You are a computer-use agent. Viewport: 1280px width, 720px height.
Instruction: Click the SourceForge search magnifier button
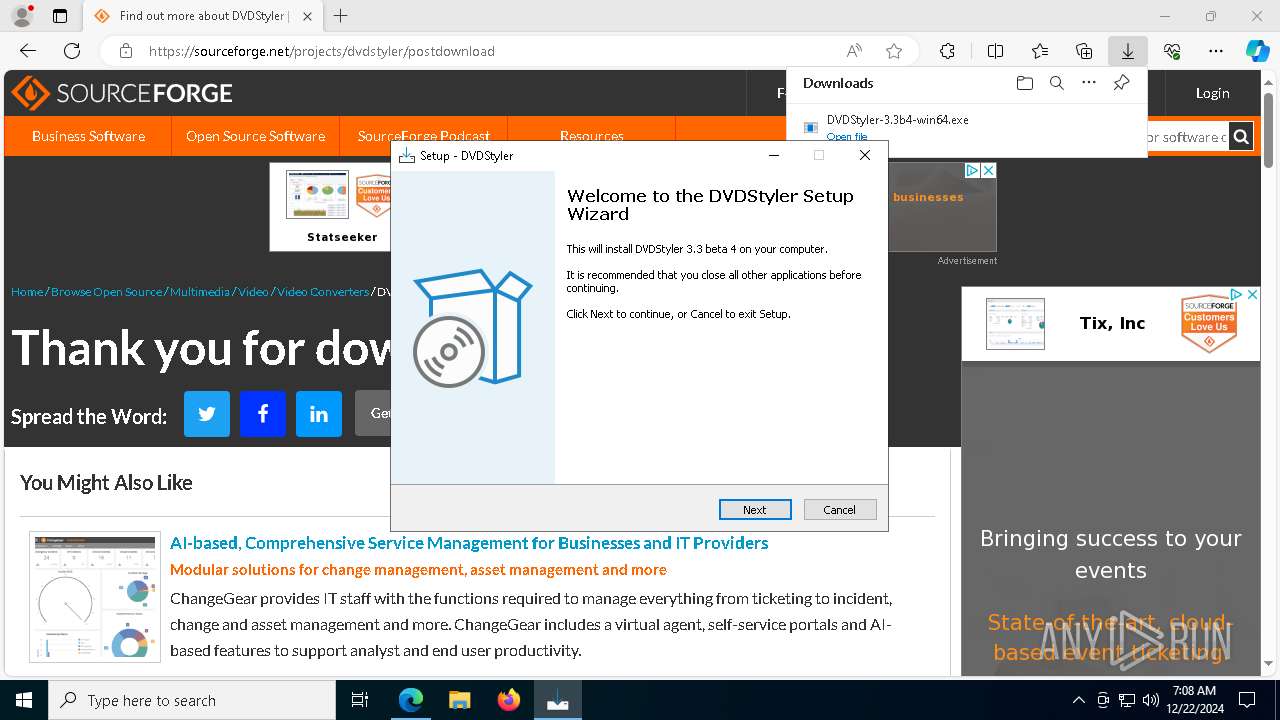click(1240, 136)
